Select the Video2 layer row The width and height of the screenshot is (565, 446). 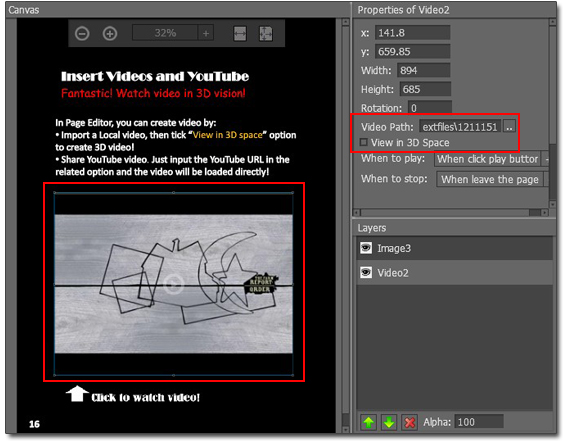(454, 273)
